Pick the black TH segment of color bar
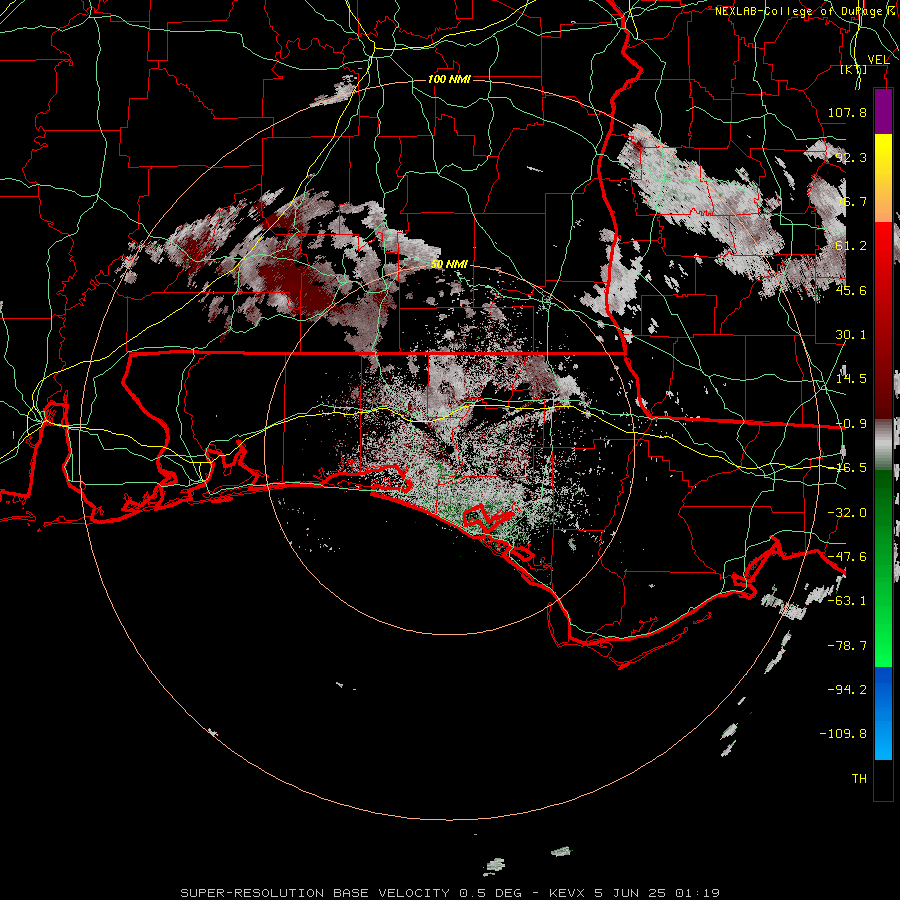This screenshot has width=900, height=900. pyautogui.click(x=883, y=779)
